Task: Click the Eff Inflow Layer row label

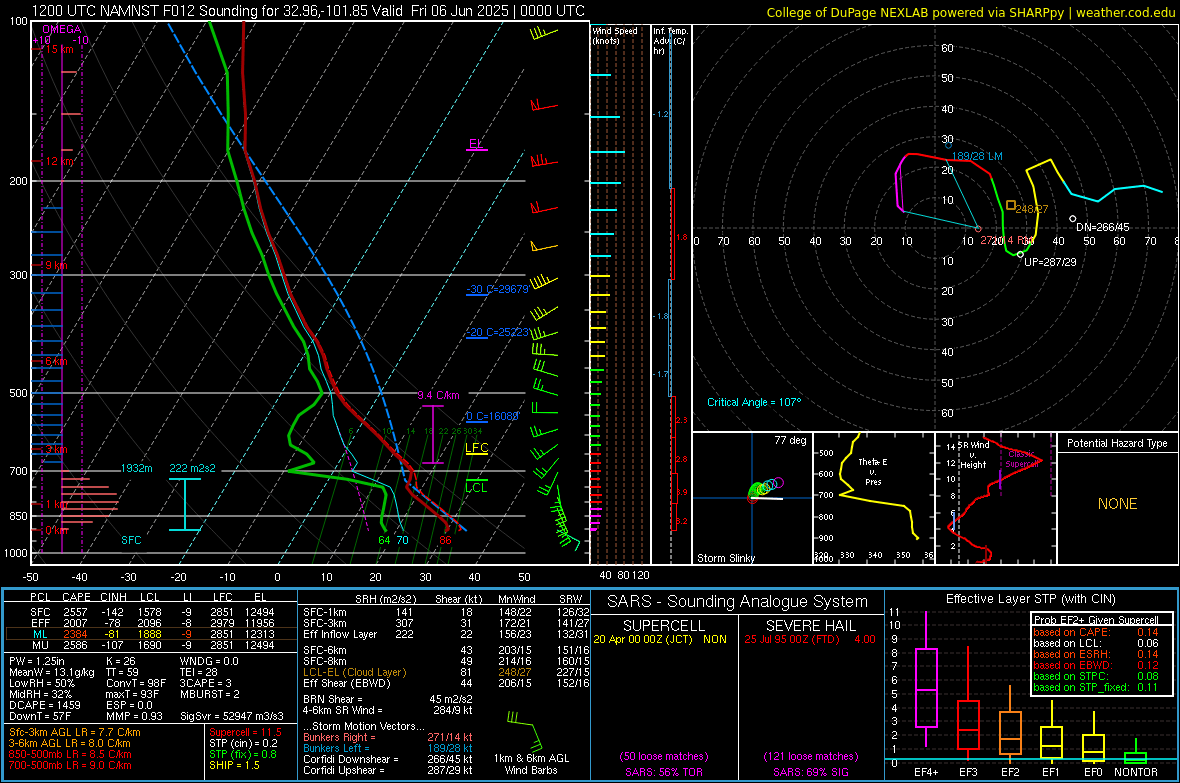Action: [340, 634]
